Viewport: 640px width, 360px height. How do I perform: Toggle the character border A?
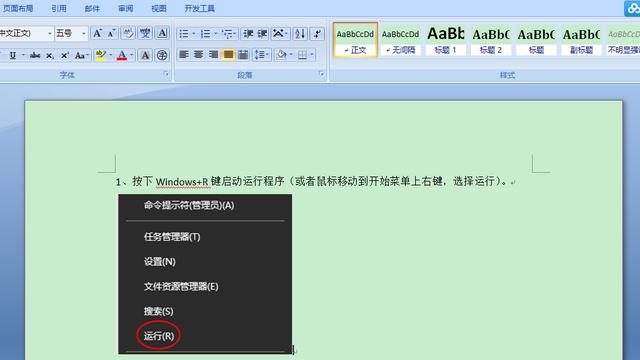(162, 33)
